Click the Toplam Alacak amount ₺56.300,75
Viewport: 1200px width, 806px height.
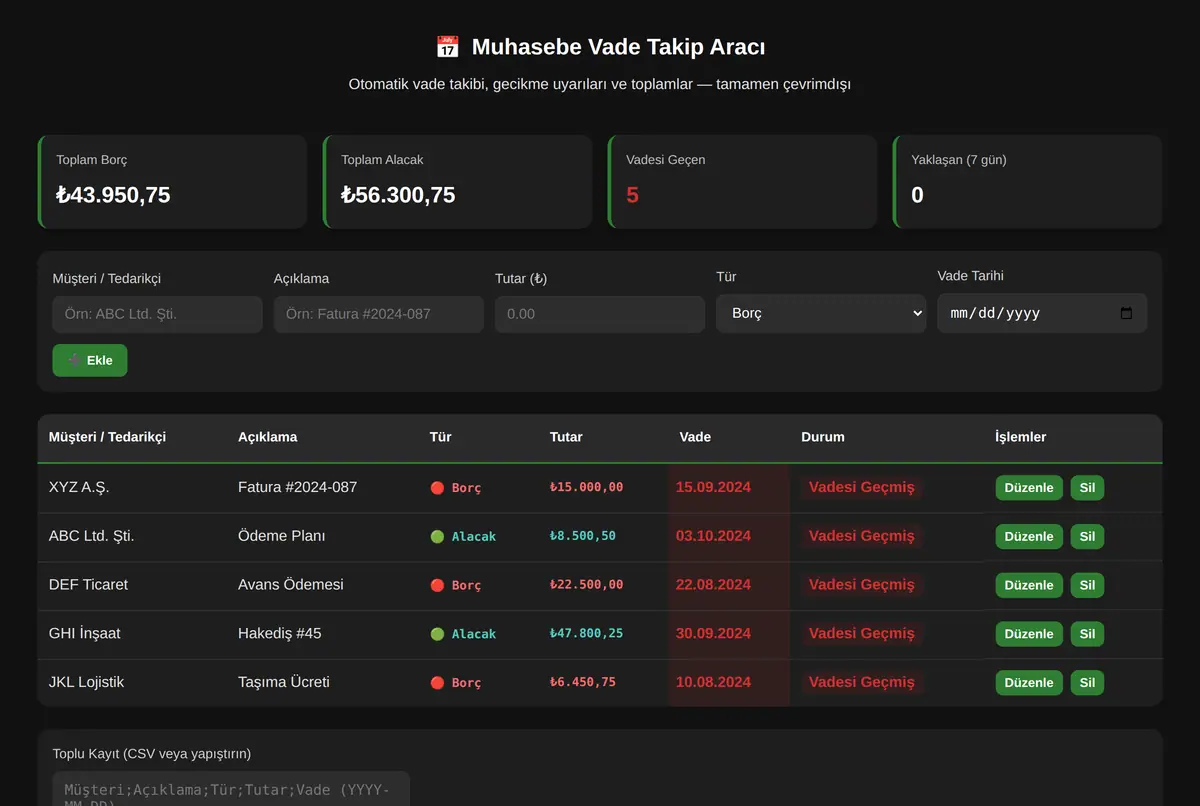pyautogui.click(x=398, y=195)
